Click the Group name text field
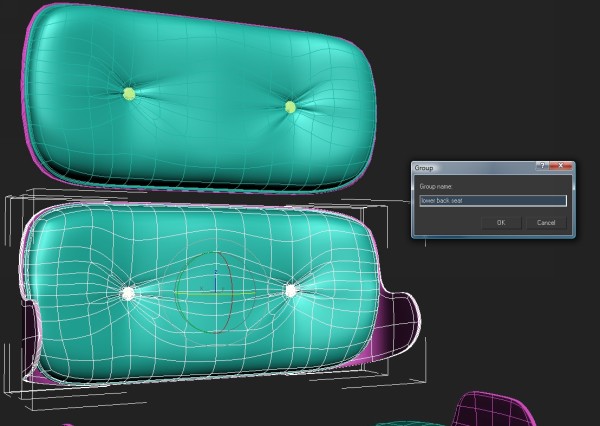600x426 pixels. point(493,200)
